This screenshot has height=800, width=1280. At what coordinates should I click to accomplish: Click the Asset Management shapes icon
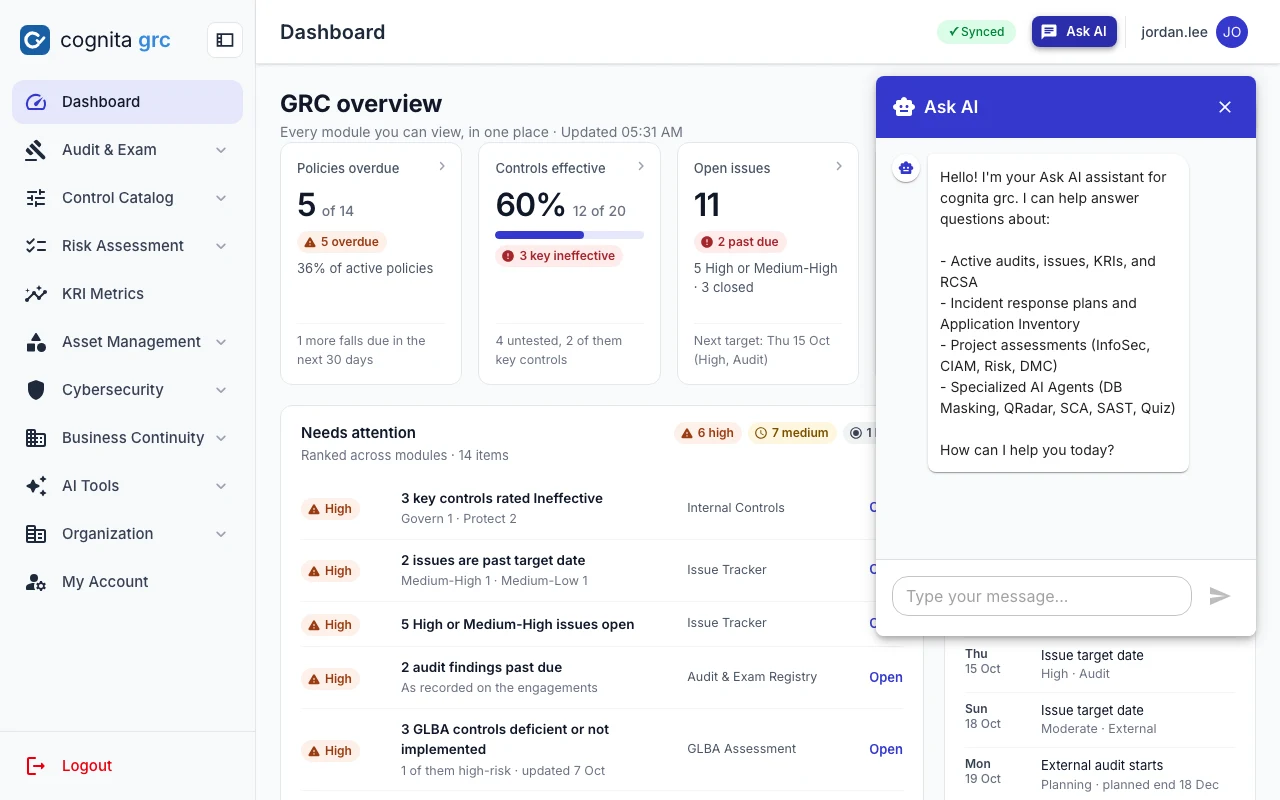(x=36, y=342)
